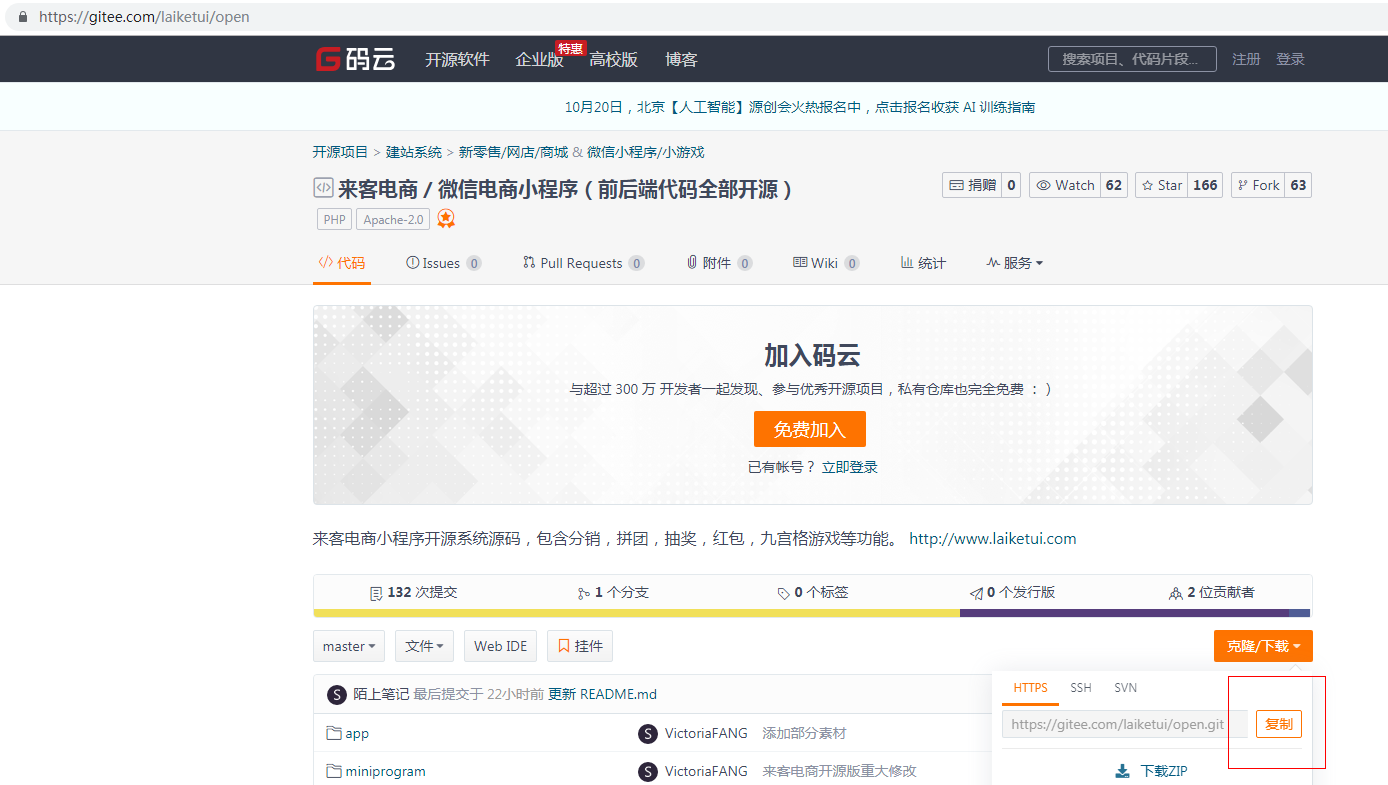Open 博客 in navigation bar

pyautogui.click(x=681, y=59)
